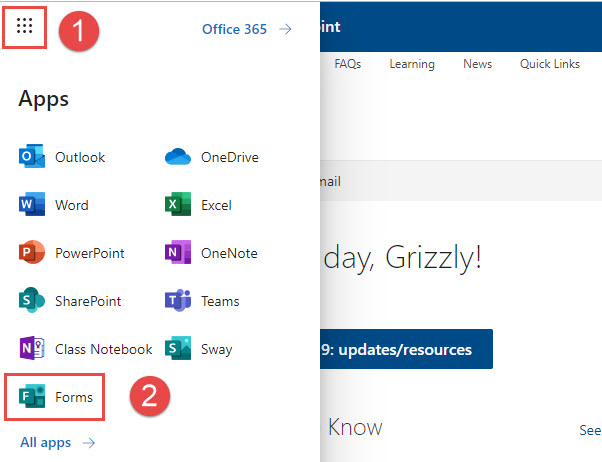Select the Sway label
Image resolution: width=602 pixels, height=462 pixels.
pyautogui.click(x=217, y=349)
